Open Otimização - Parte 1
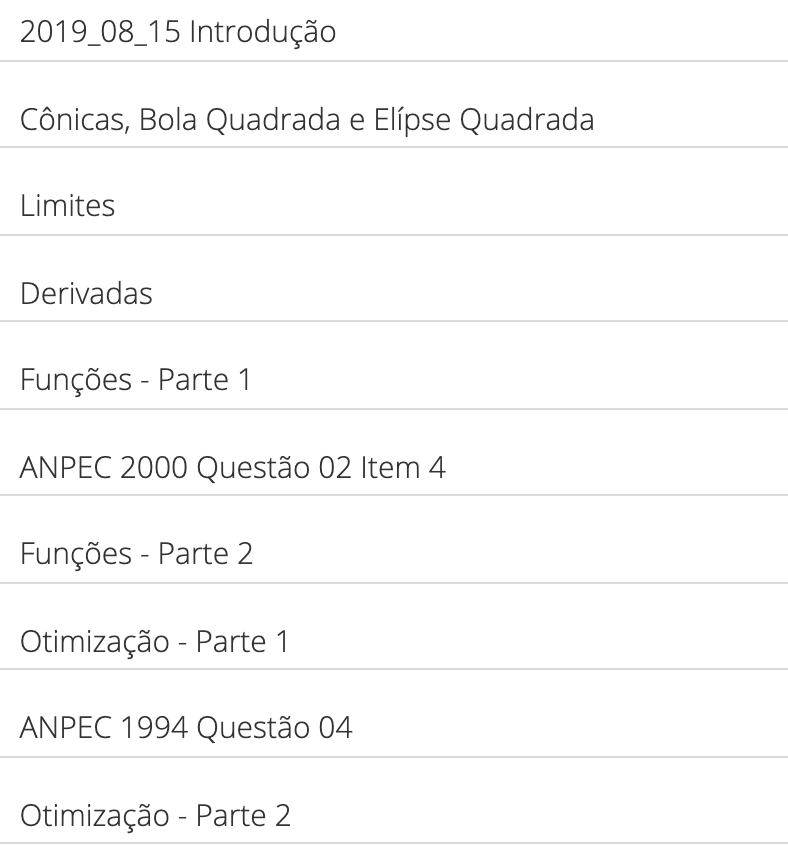Viewport: 788px width, 866px height. click(394, 641)
